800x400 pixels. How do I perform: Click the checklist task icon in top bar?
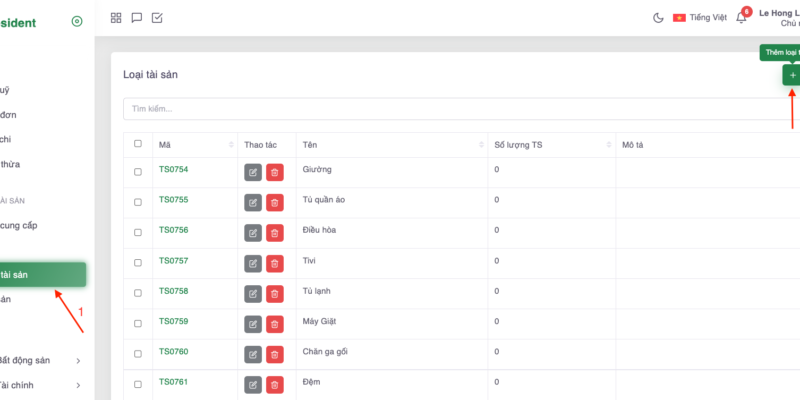click(157, 17)
